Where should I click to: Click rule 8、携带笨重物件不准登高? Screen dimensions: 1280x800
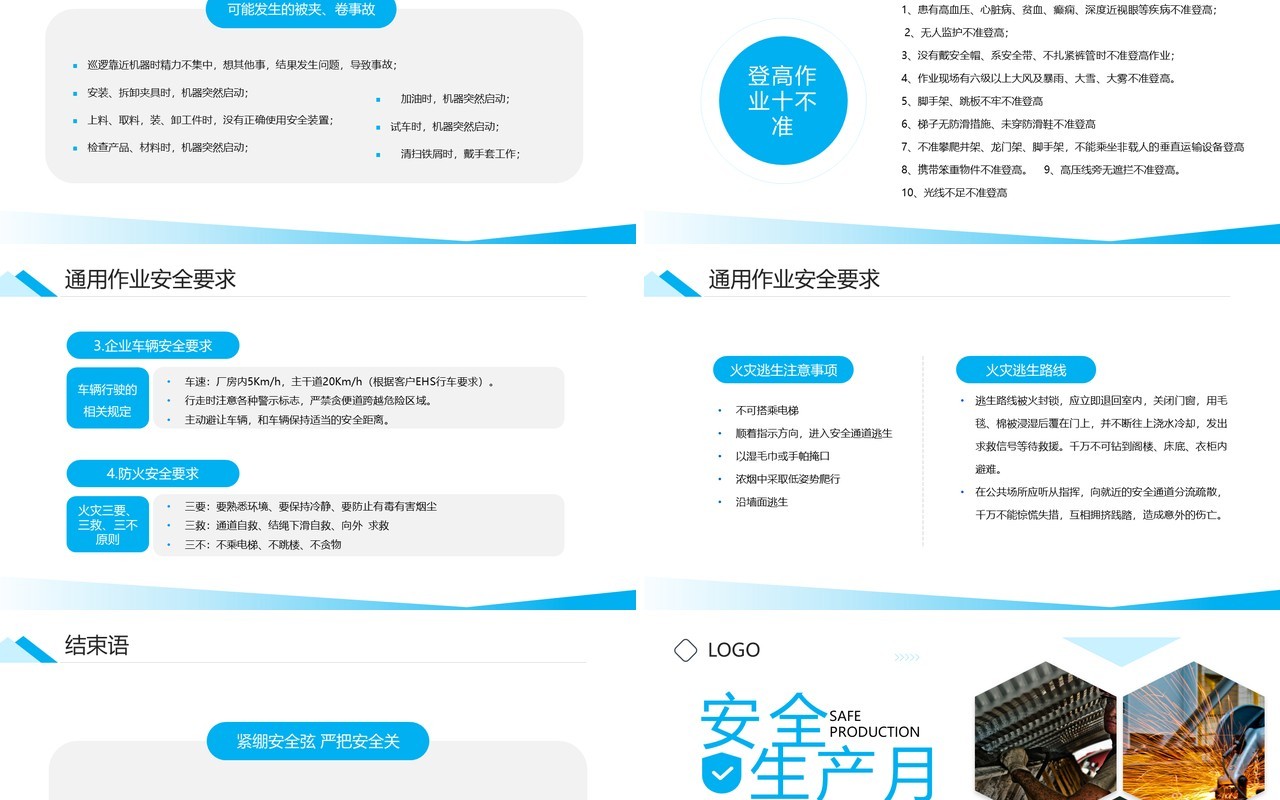coord(964,170)
